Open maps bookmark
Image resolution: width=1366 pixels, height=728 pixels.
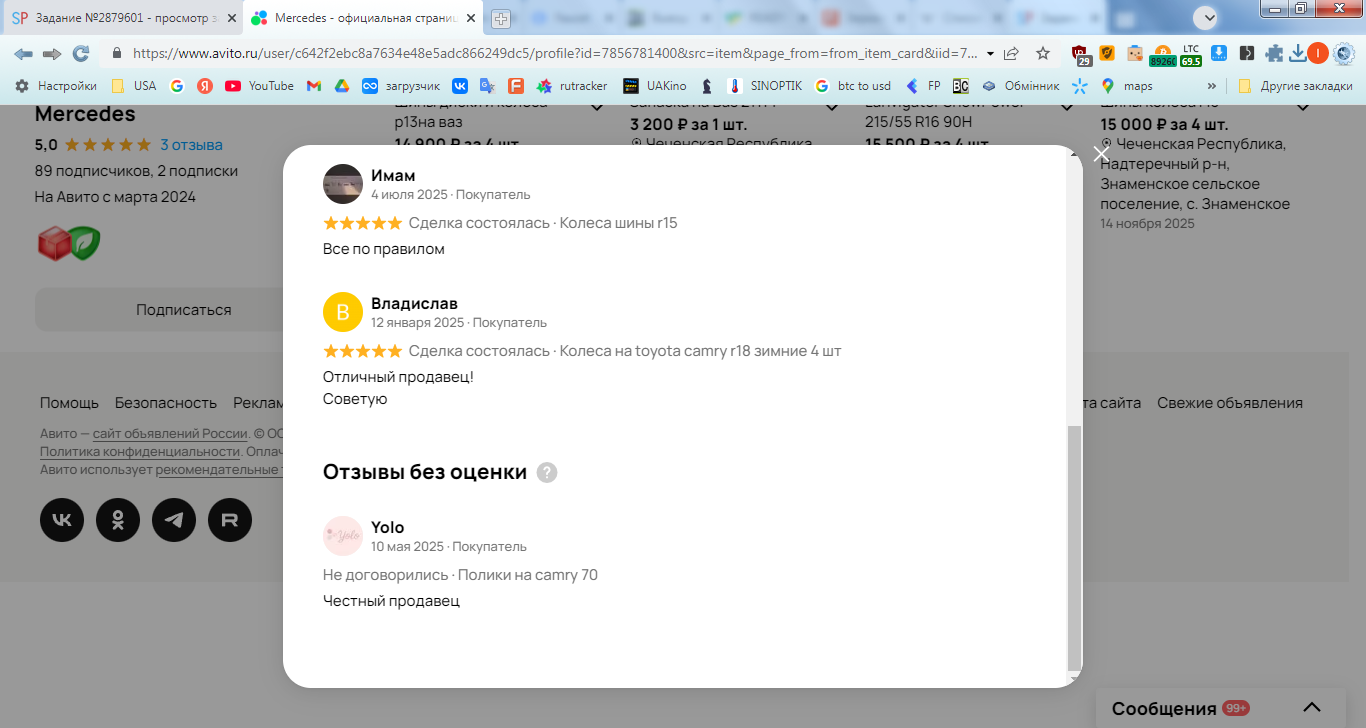click(1126, 86)
